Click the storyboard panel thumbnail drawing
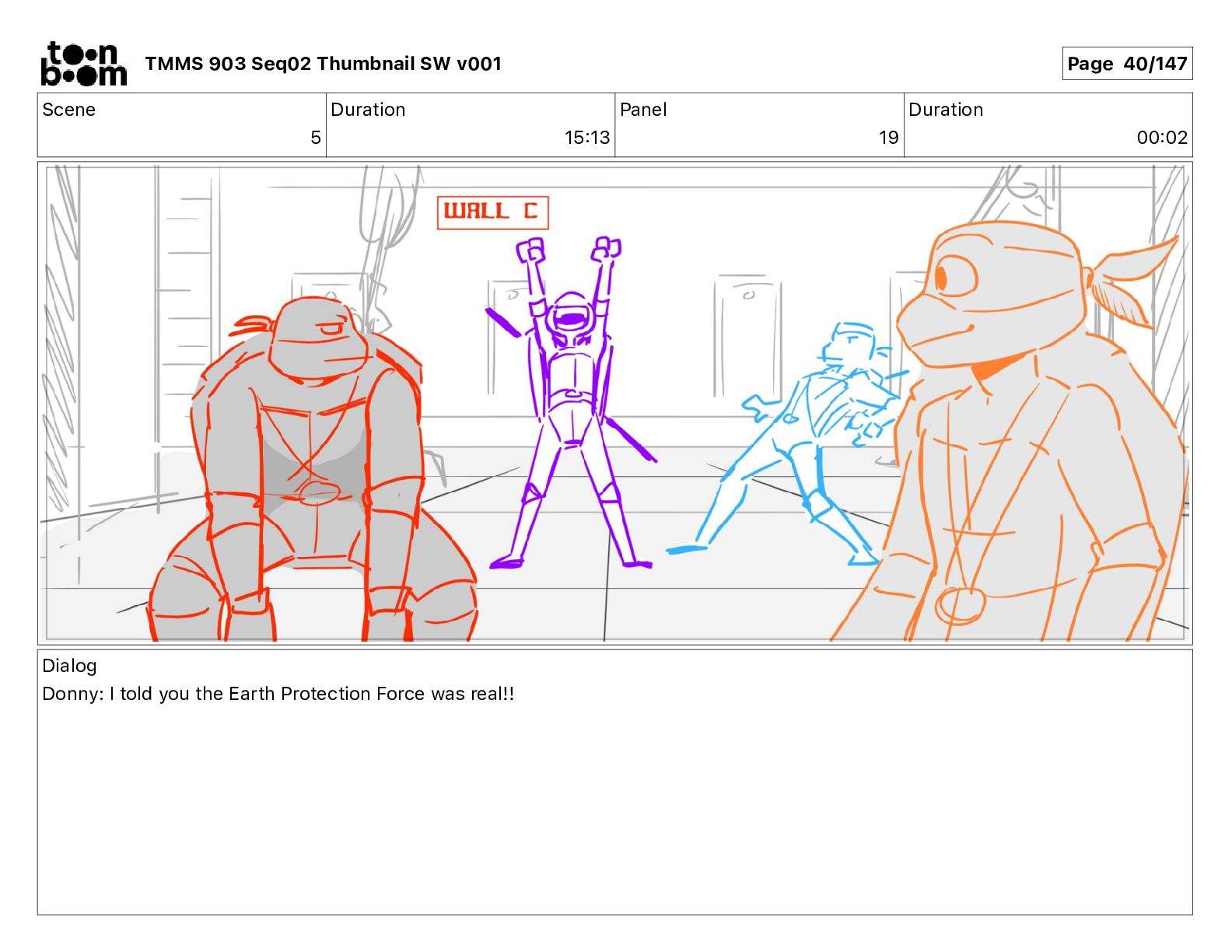 coord(615,403)
